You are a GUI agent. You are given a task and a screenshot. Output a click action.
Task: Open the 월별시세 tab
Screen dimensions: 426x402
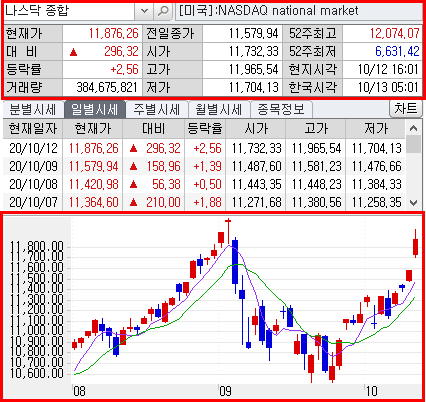coord(219,109)
